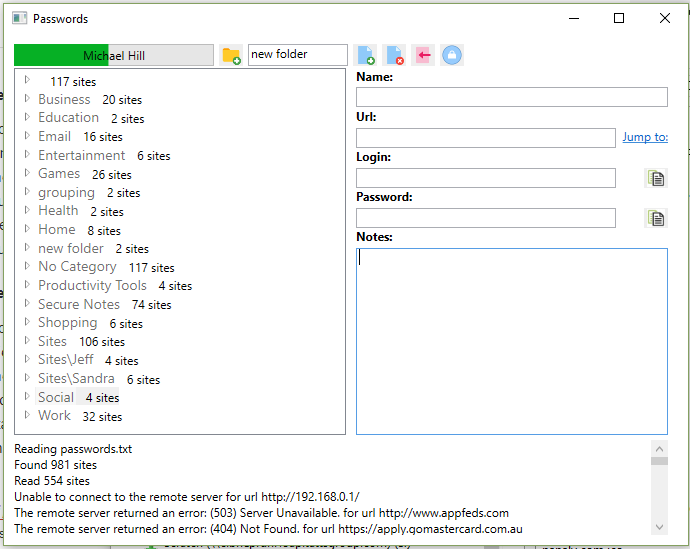The height and width of the screenshot is (549, 690).
Task: Click into the Login input field
Action: 486,178
